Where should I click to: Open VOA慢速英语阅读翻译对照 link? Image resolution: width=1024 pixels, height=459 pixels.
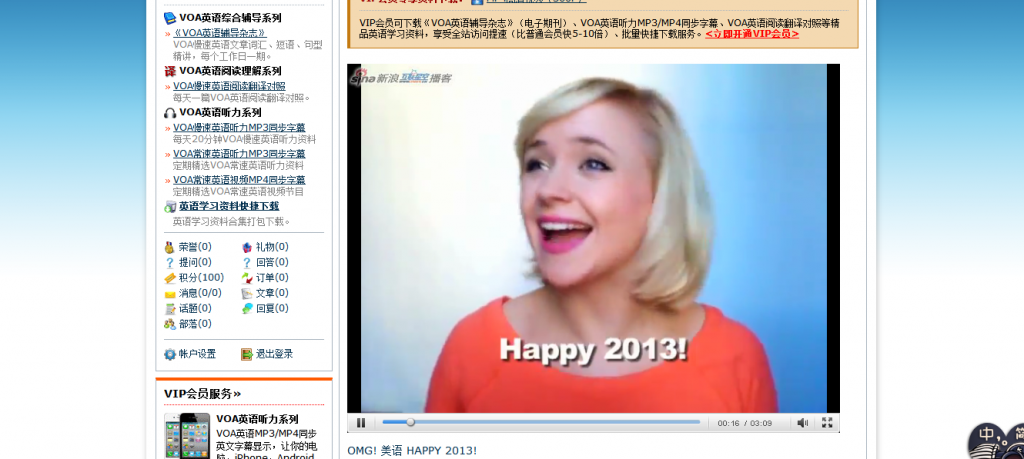(229, 86)
